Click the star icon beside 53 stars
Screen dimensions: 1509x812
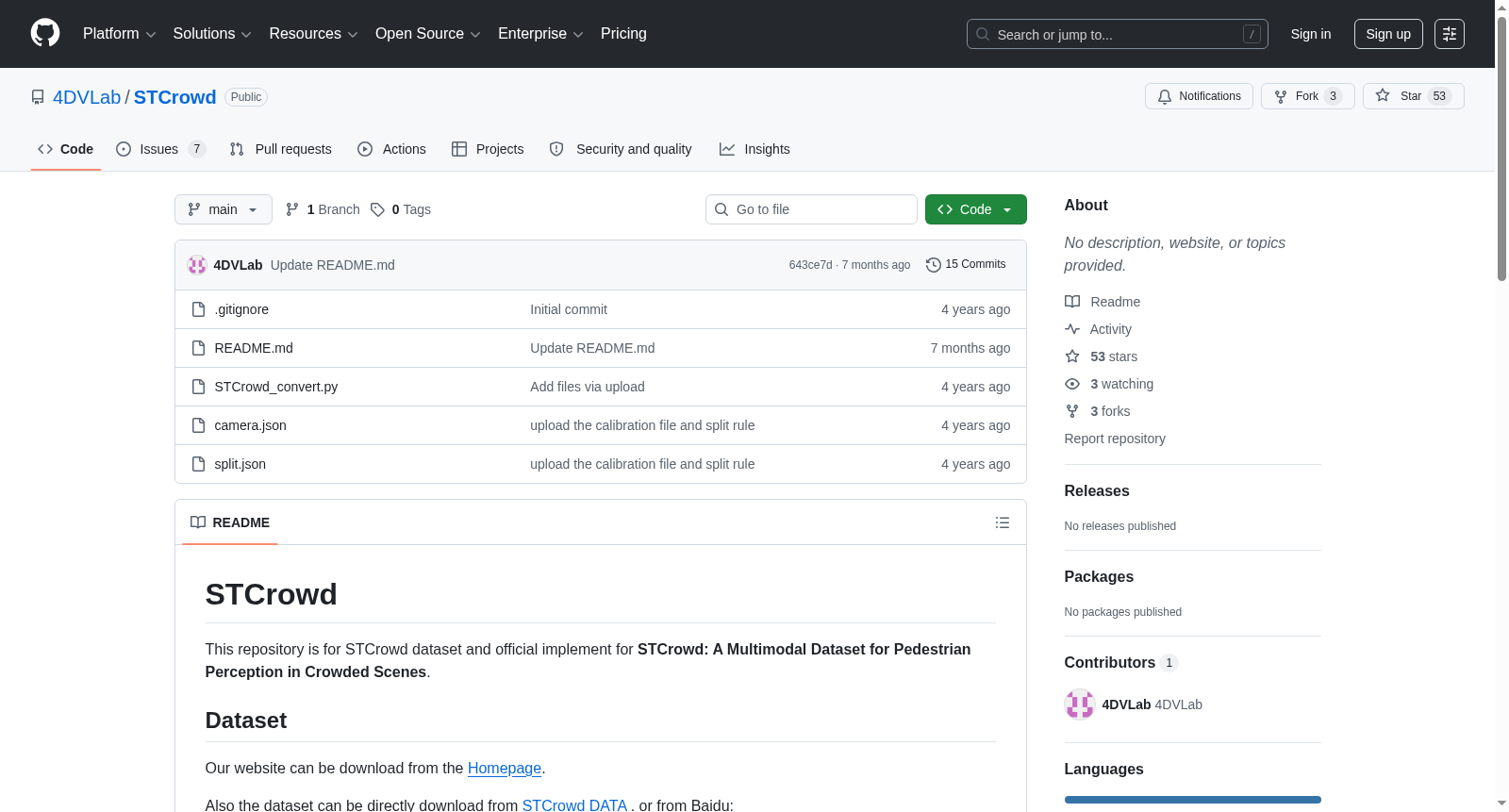click(1072, 356)
